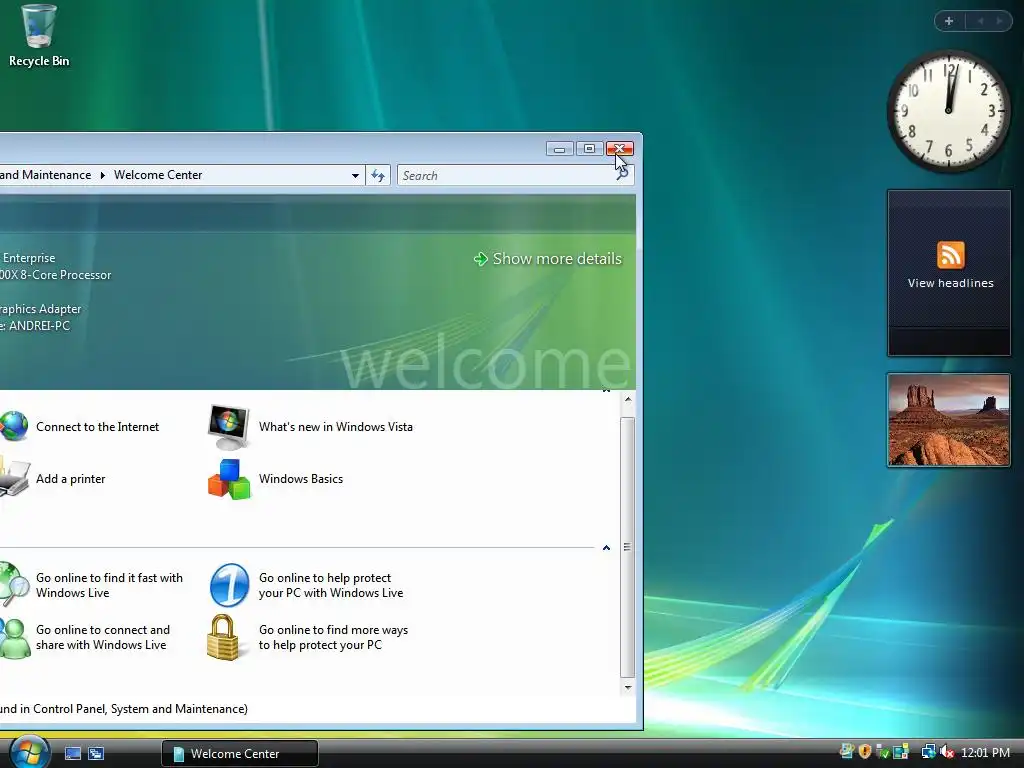Minimize the Welcome Center window
This screenshot has height=768, width=1024.
560,149
